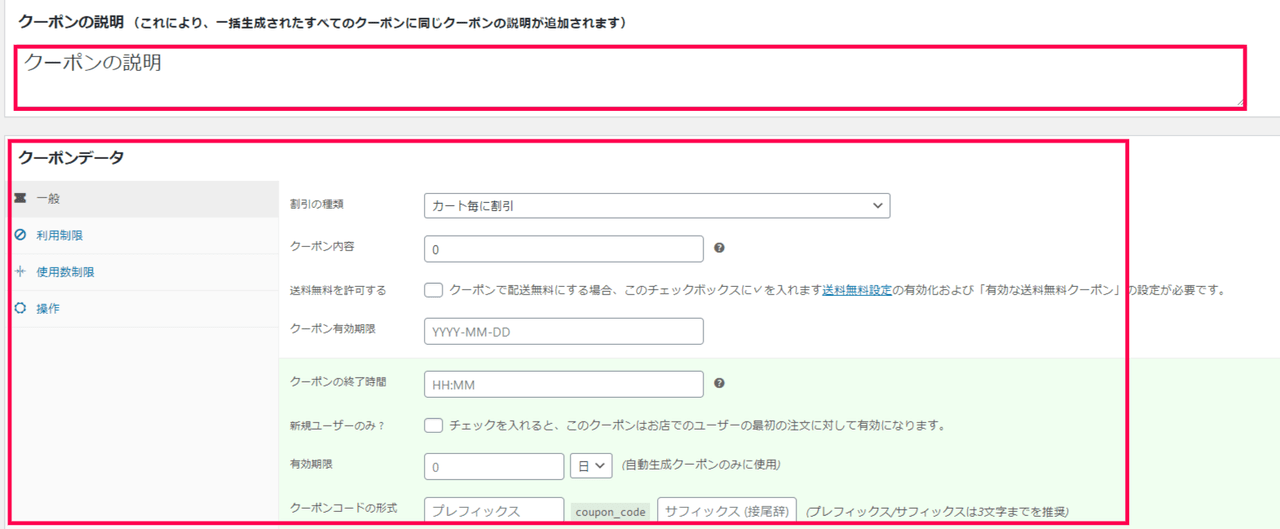Viewport: 1280px width, 529px height.
Task: Click the プレフィックス input field
Action: click(494, 511)
